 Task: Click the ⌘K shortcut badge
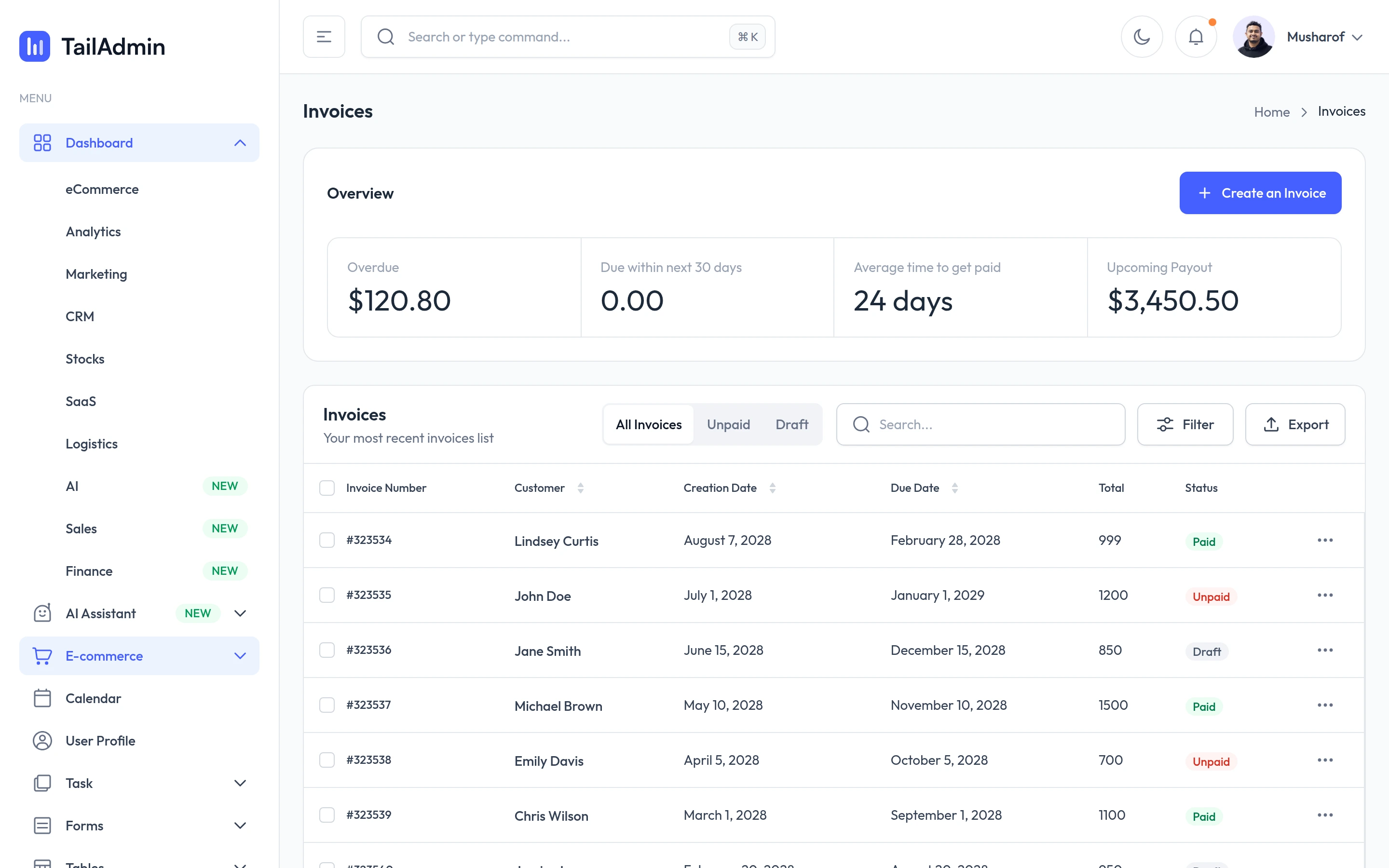(747, 37)
